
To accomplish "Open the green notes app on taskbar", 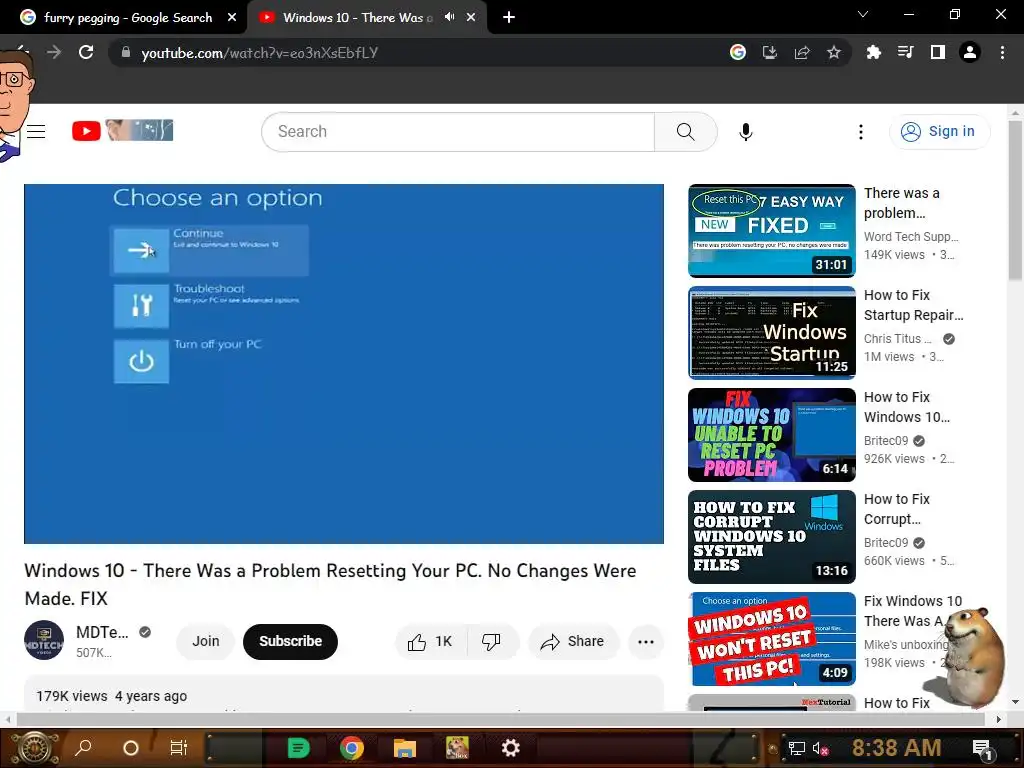I will pyautogui.click(x=298, y=748).
